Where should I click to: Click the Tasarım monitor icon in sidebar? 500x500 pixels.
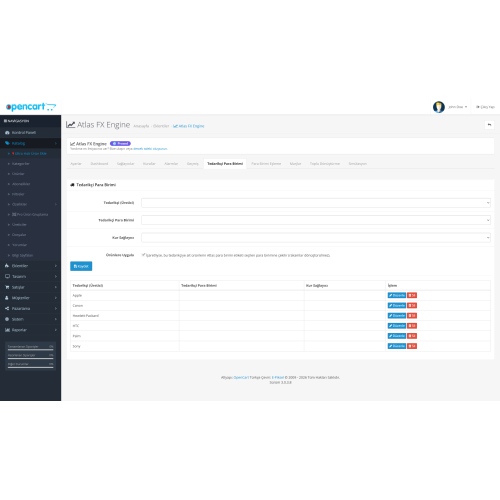(7, 276)
